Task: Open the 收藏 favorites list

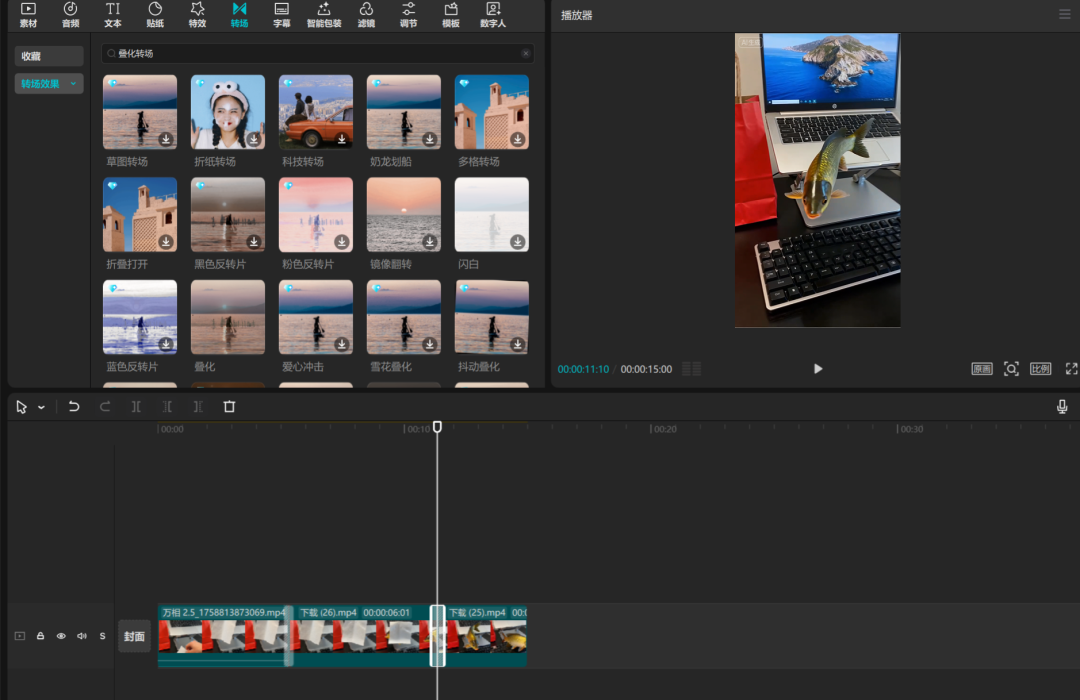Action: pyautogui.click(x=49, y=56)
